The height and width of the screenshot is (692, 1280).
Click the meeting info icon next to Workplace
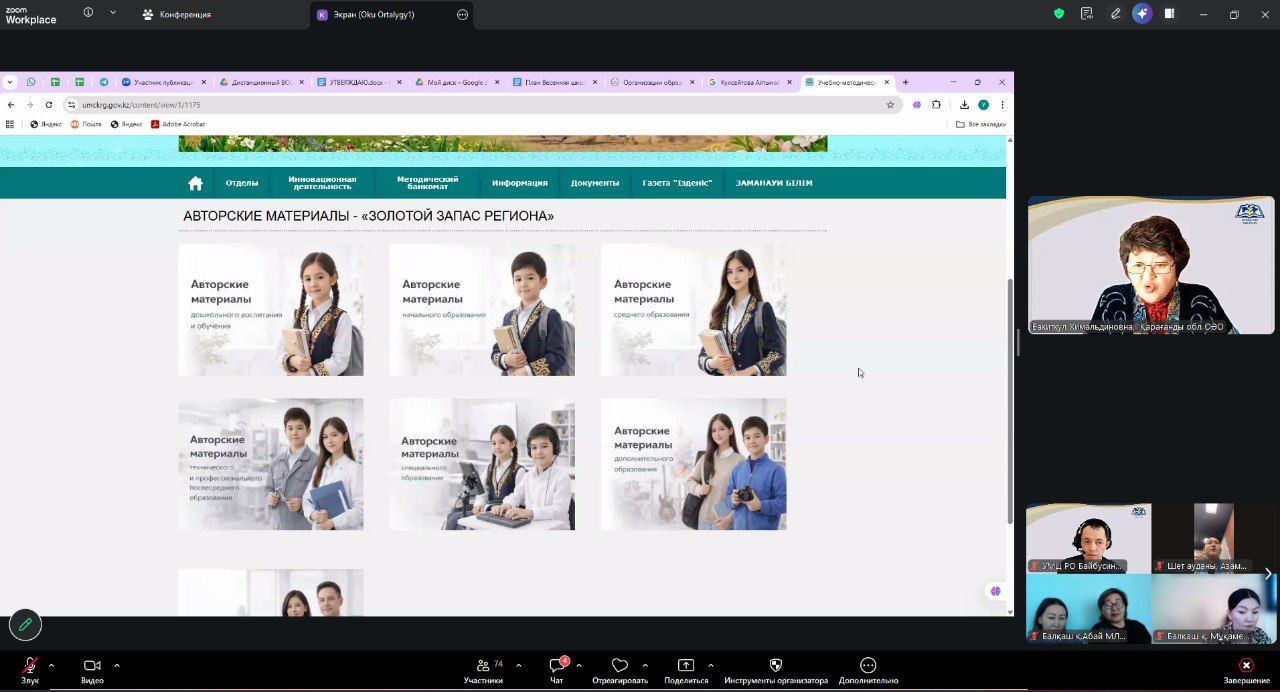coord(88,13)
